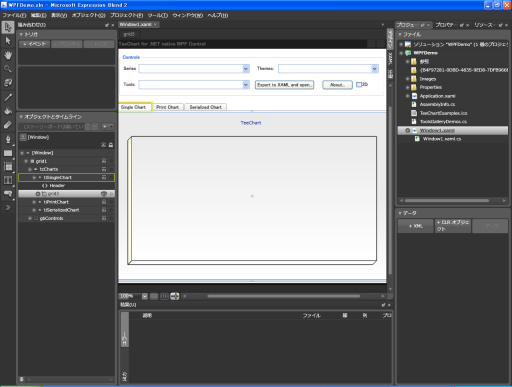This screenshot has height=387, width=512.
Task: Select the Direct Selection tool
Action: coord(8,41)
